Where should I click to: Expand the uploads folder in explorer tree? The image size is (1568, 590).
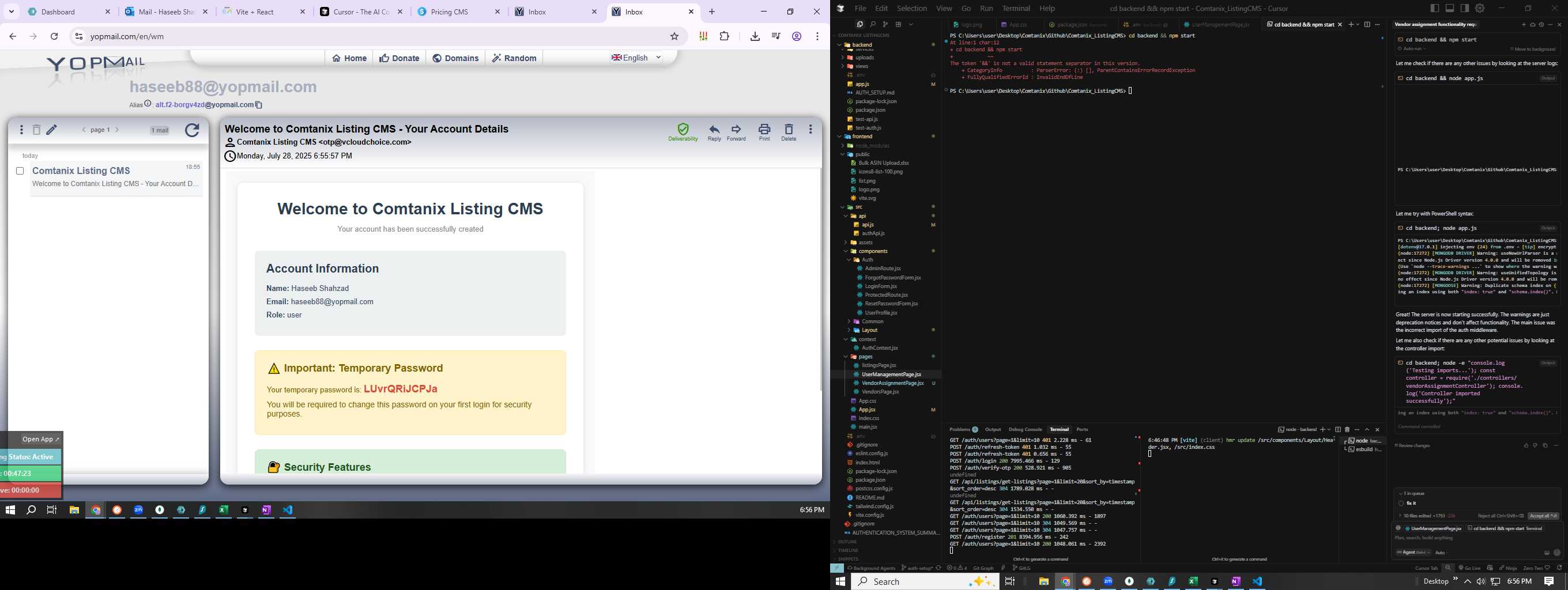[x=843, y=58]
